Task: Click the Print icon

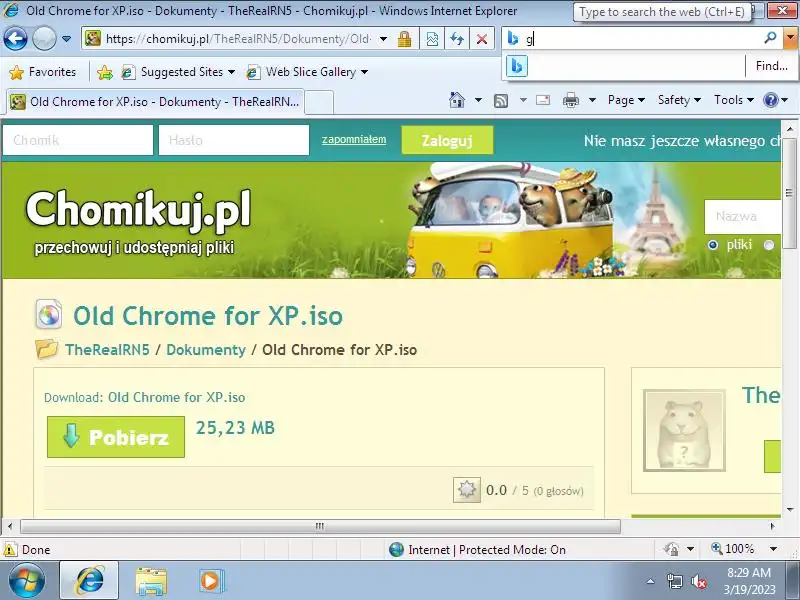Action: (570, 101)
